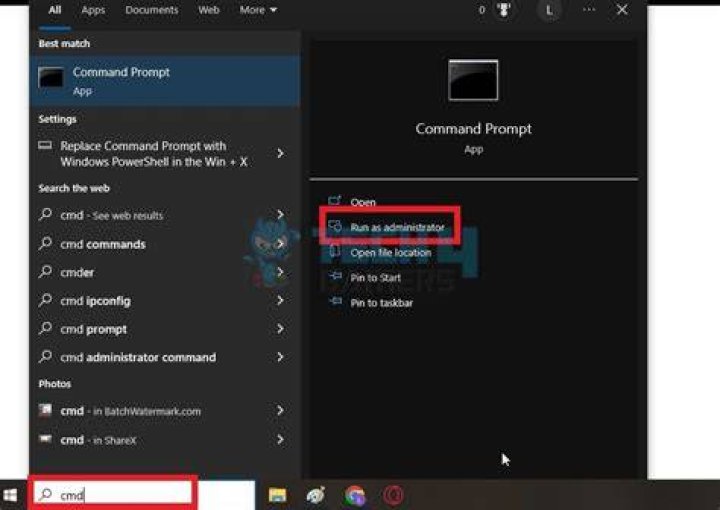Click the Search the web heading
This screenshot has width=720, height=510.
[x=74, y=188]
